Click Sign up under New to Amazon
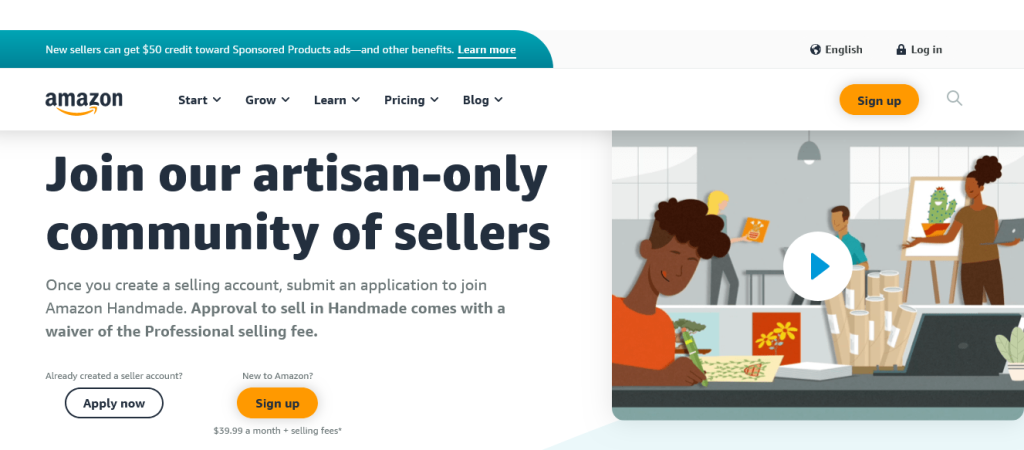Screen dimensions: 1024x450 (277, 403)
